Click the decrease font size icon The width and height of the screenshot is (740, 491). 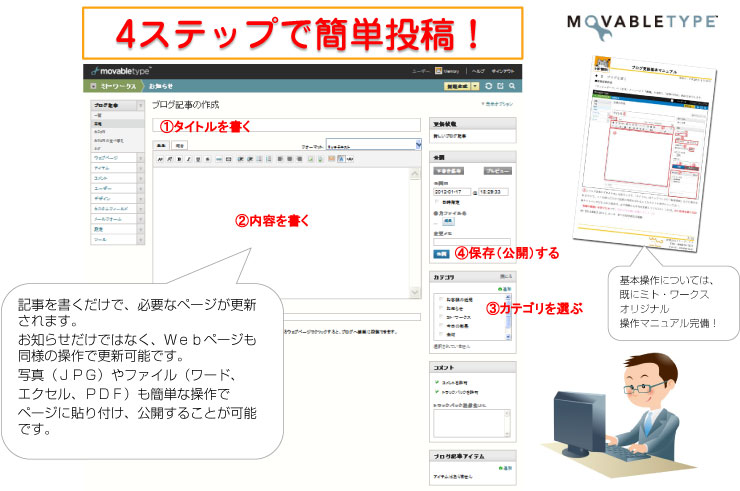click(160, 159)
